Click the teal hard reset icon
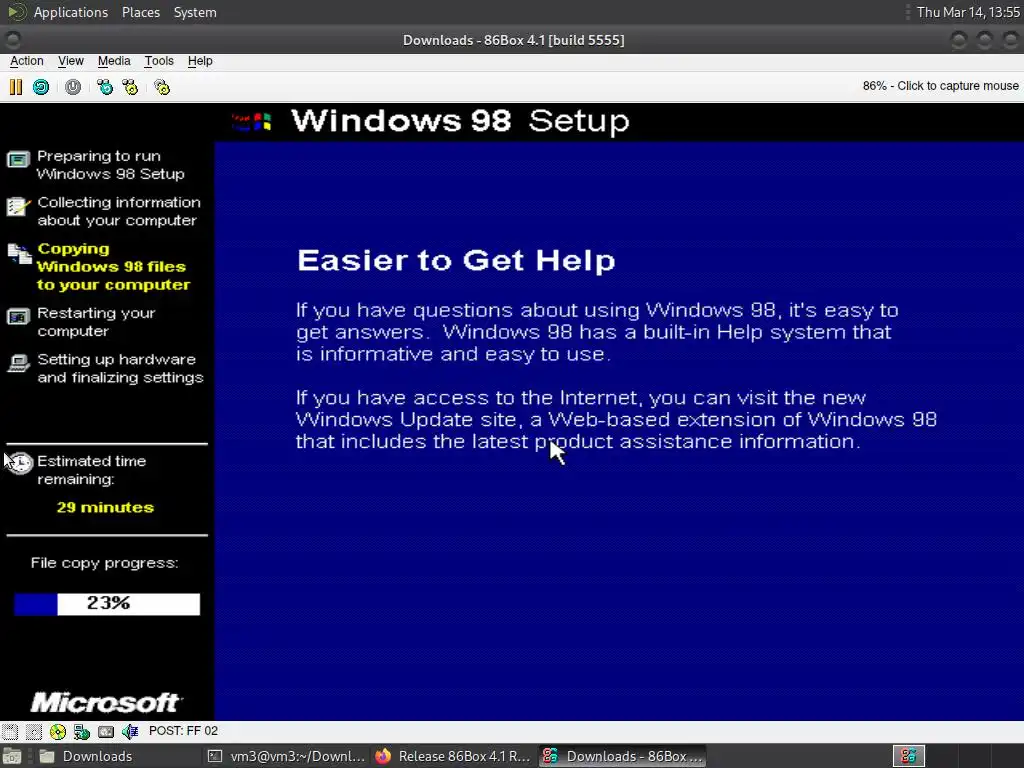1024x768 pixels. (40, 87)
